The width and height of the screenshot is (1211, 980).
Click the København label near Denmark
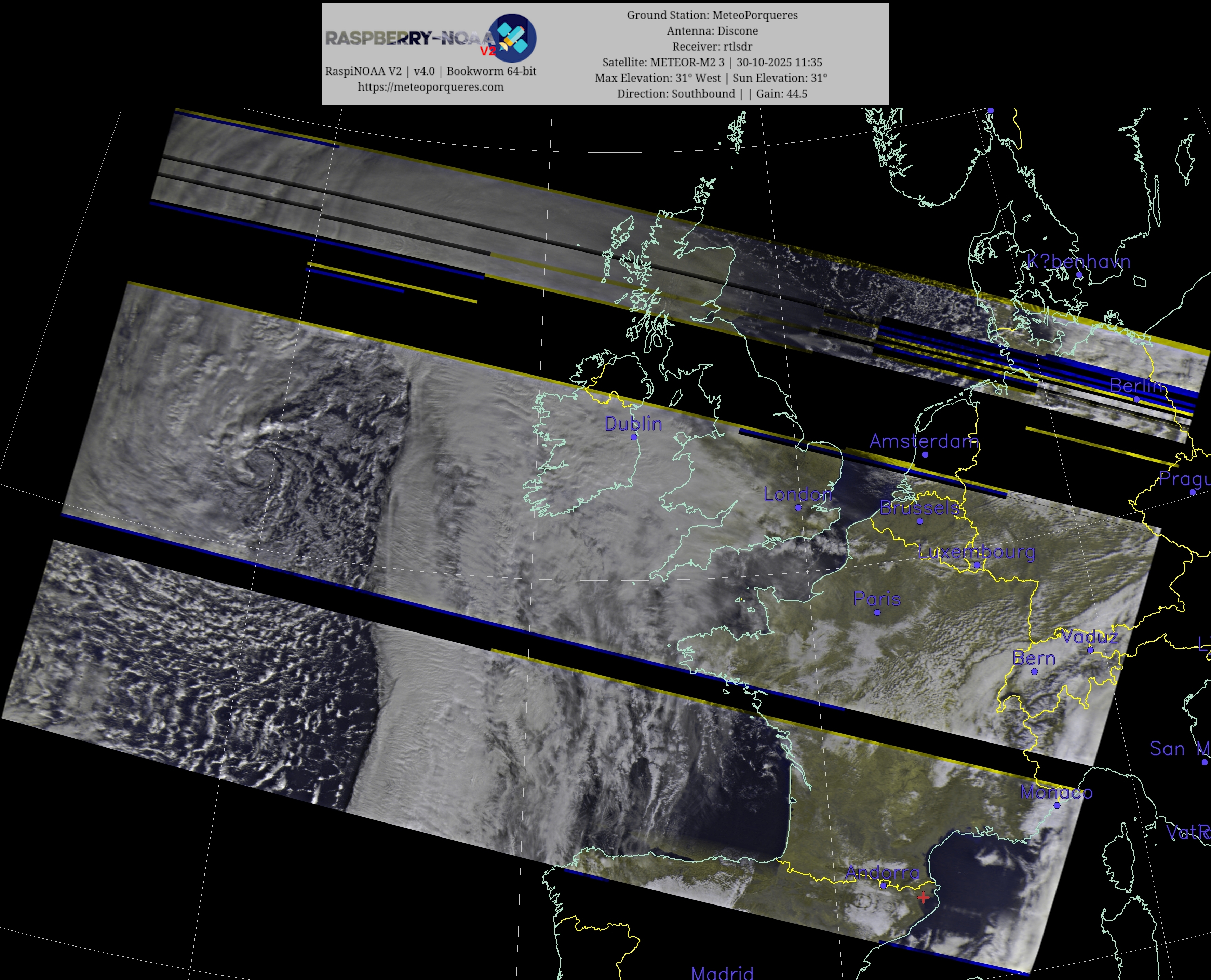1078,261
